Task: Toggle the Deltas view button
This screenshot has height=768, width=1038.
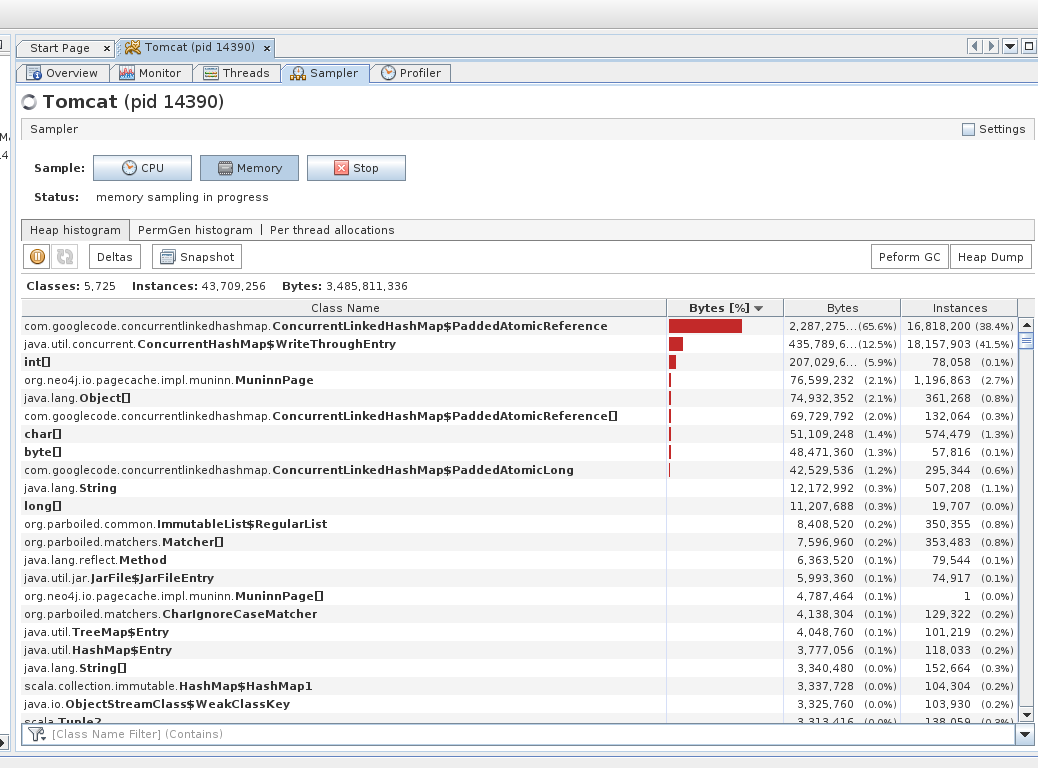Action: point(115,257)
